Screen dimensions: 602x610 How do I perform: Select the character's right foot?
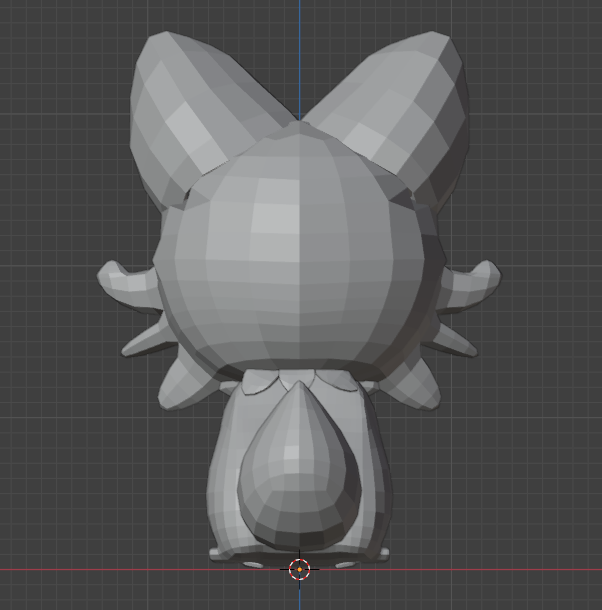coord(370,552)
